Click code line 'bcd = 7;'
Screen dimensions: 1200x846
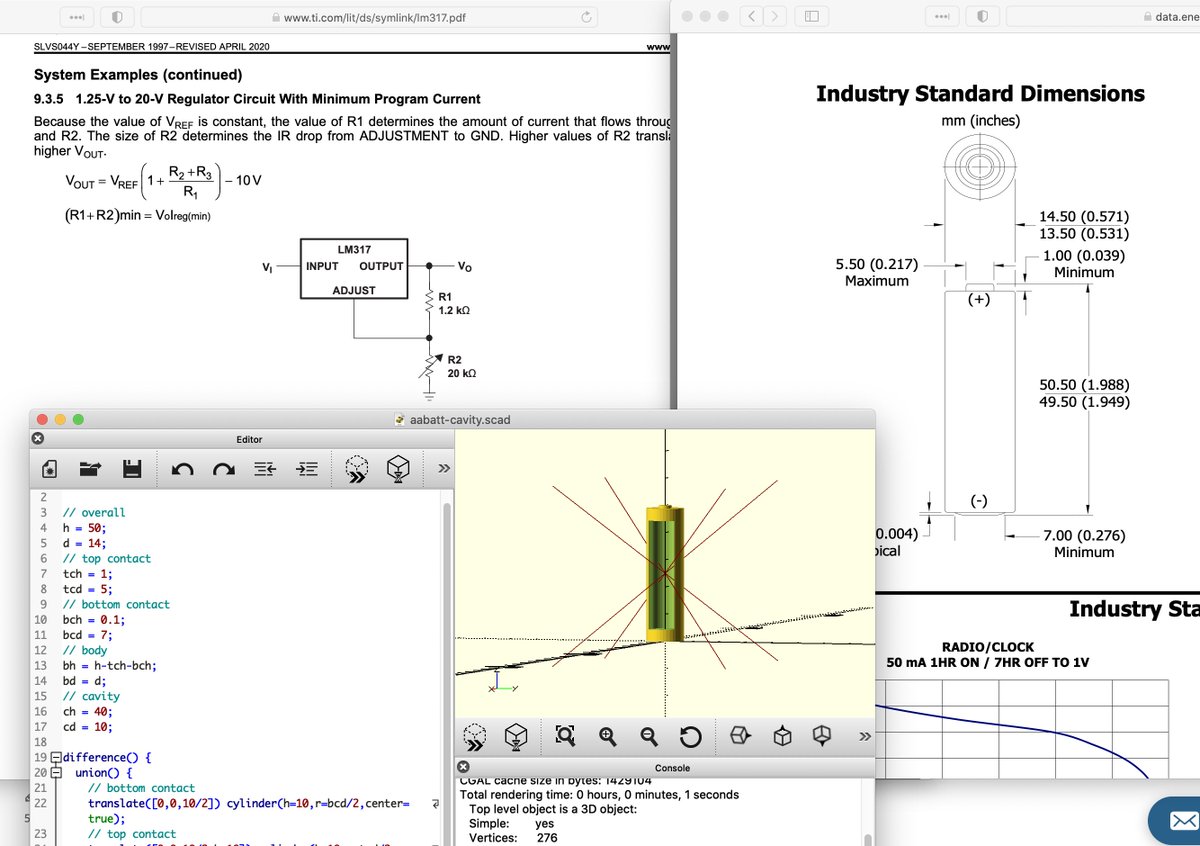coord(88,634)
